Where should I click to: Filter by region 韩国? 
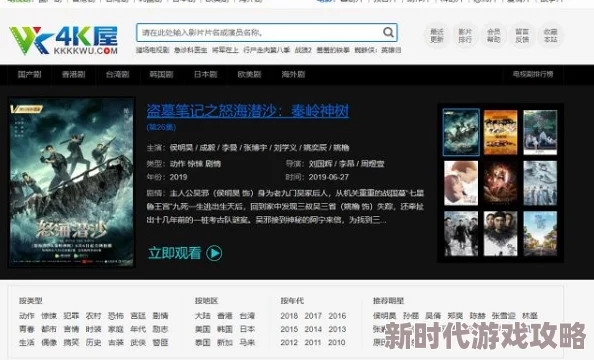coord(225,329)
